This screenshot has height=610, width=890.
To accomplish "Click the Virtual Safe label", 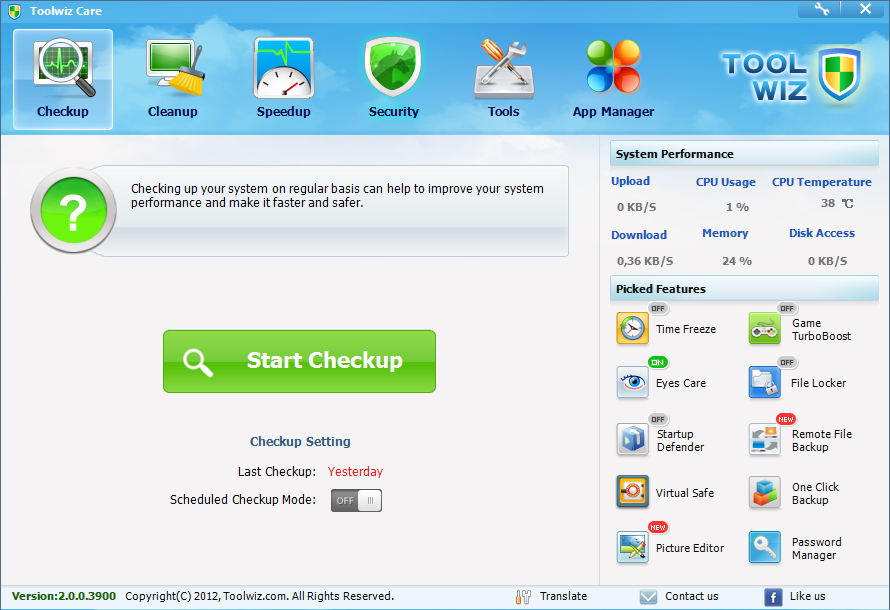I will pos(685,493).
